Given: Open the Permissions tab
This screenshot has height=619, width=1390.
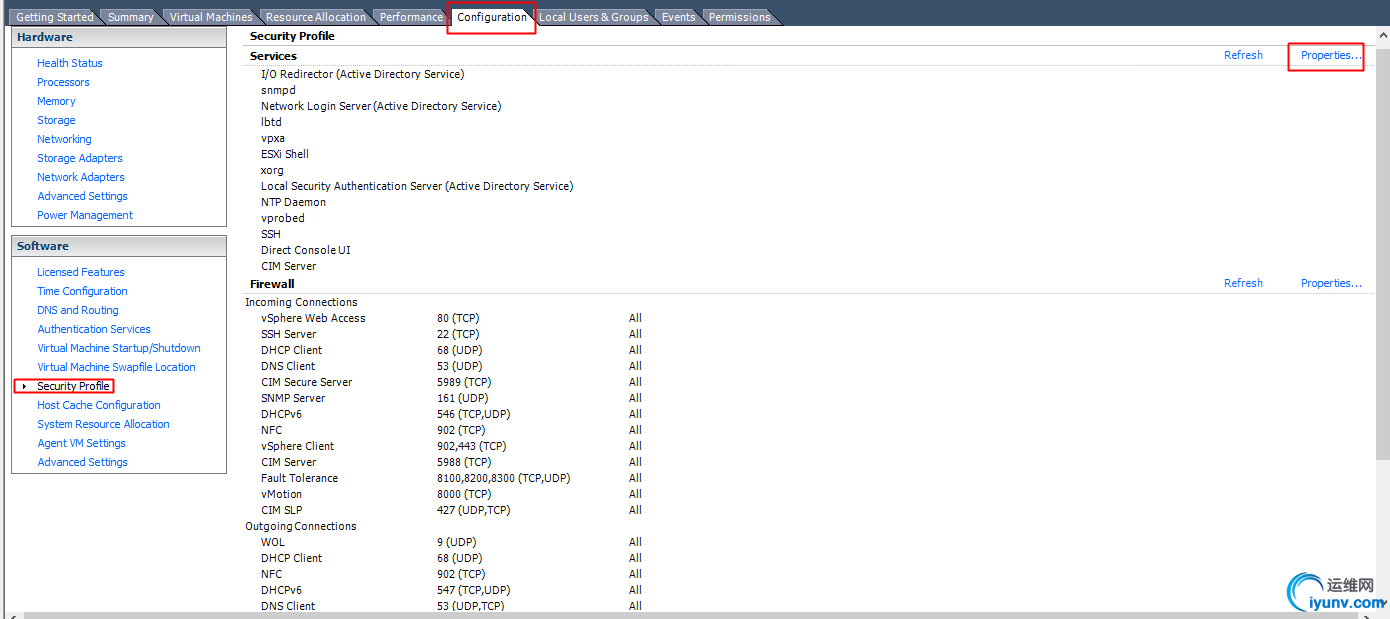Looking at the screenshot, I should point(739,17).
